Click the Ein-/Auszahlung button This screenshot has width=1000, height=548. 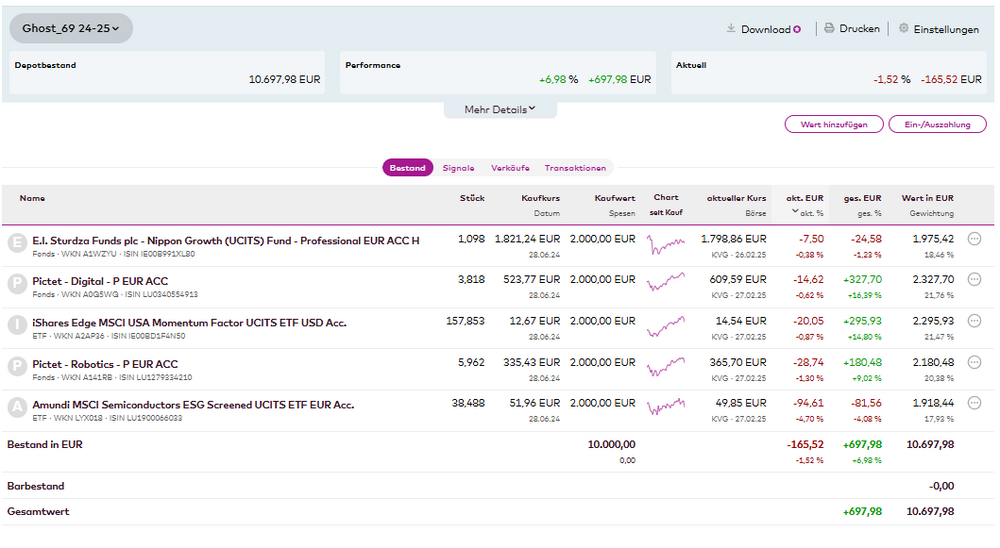pos(937,124)
